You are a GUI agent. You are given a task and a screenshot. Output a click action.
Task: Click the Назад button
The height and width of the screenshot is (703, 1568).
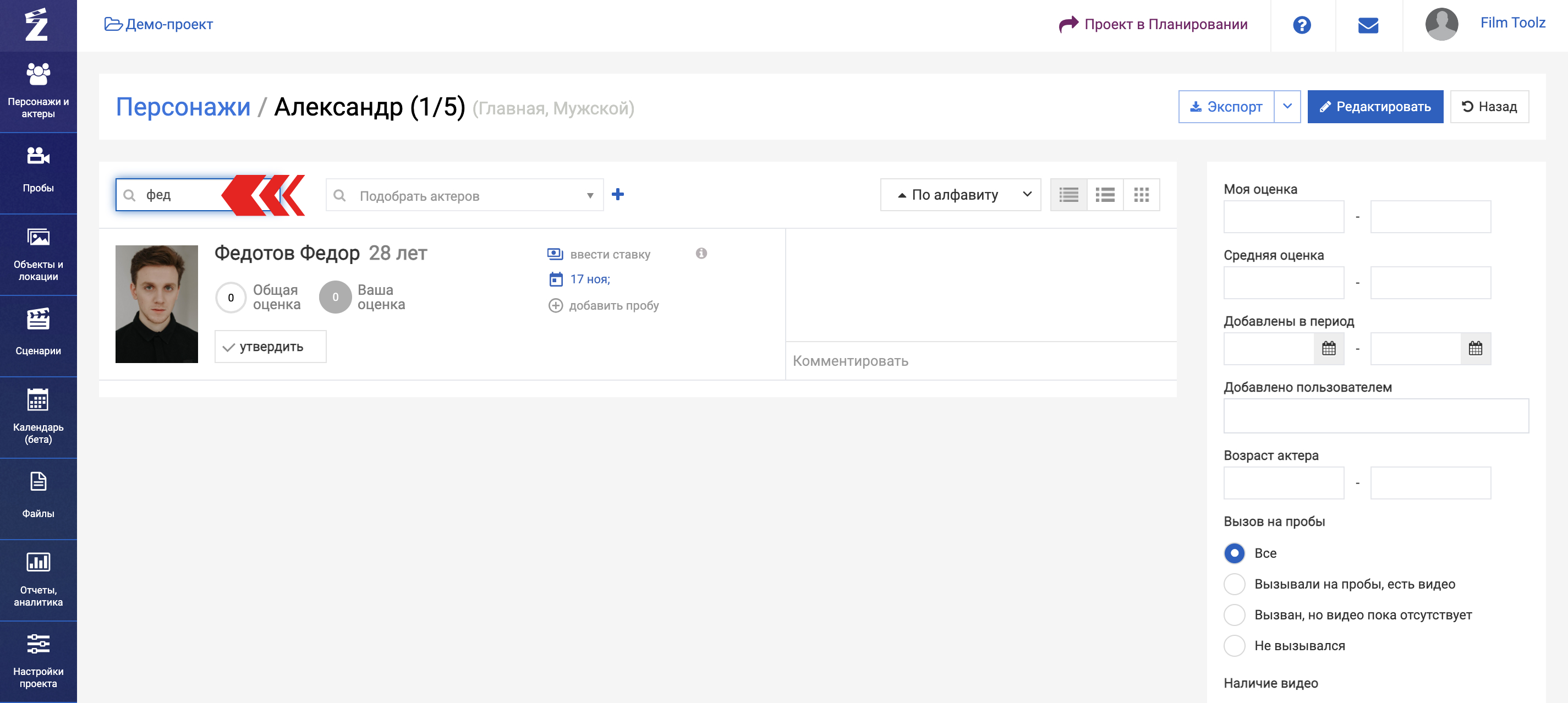1489,107
